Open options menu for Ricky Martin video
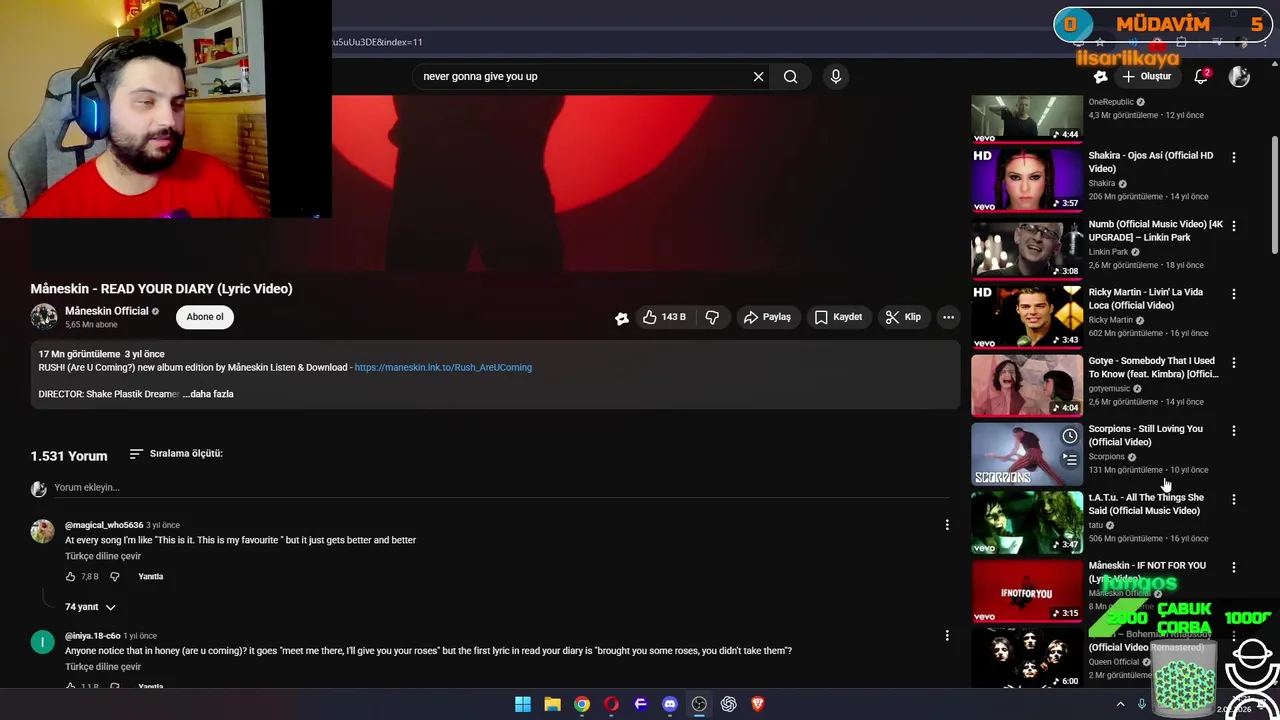 1233,294
